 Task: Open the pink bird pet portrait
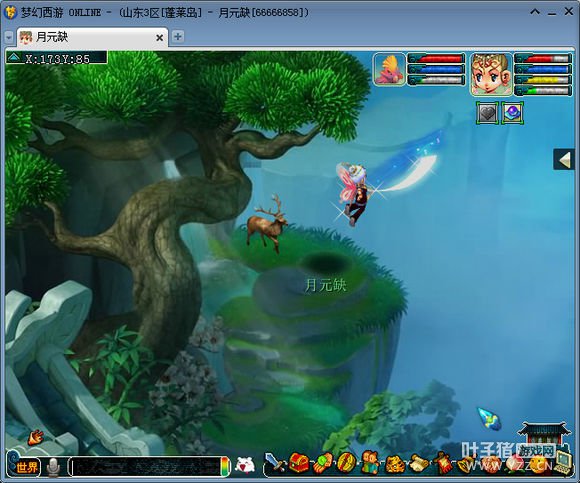click(x=390, y=70)
